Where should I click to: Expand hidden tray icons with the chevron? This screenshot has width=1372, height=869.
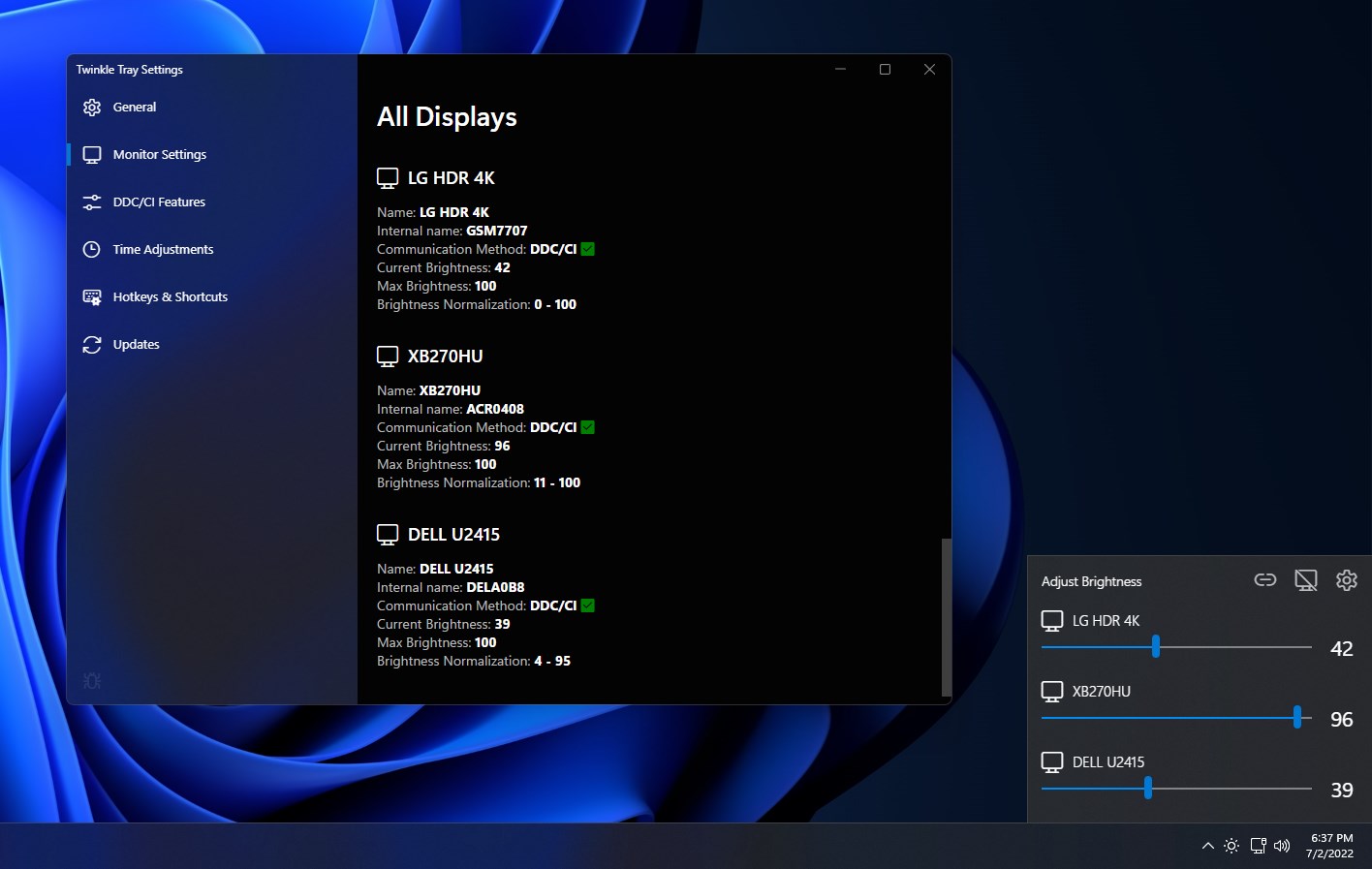[1208, 845]
